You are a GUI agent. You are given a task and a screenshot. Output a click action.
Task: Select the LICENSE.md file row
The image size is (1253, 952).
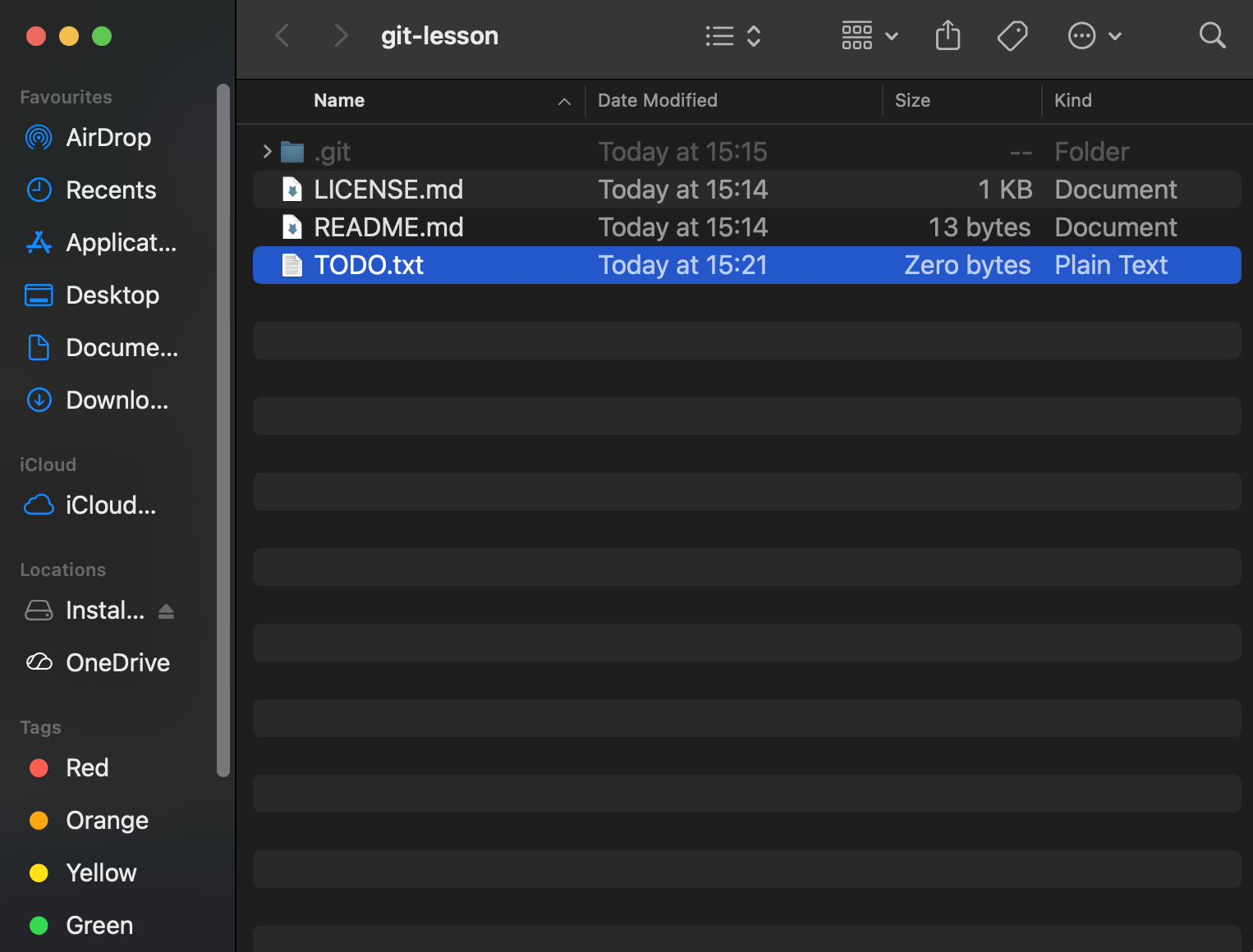pyautogui.click(x=388, y=190)
